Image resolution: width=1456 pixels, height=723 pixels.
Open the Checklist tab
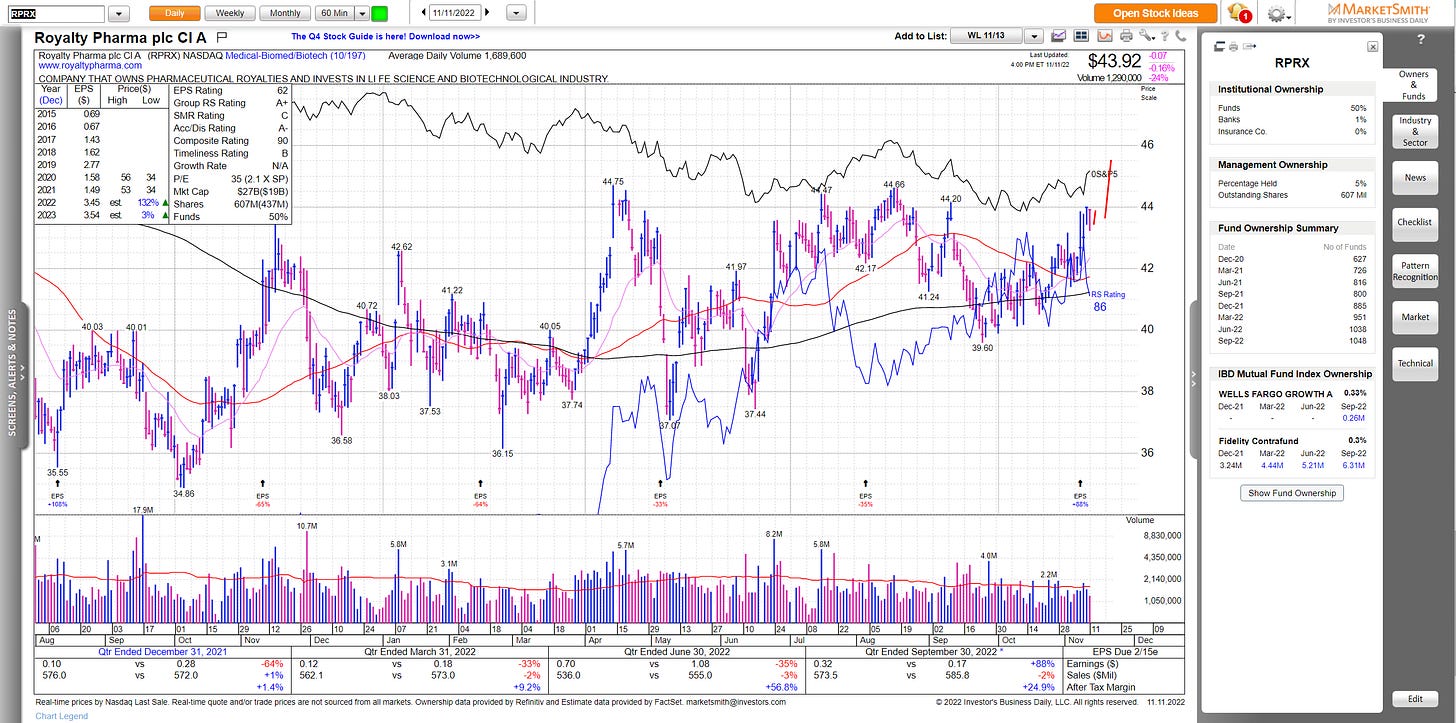(1415, 222)
